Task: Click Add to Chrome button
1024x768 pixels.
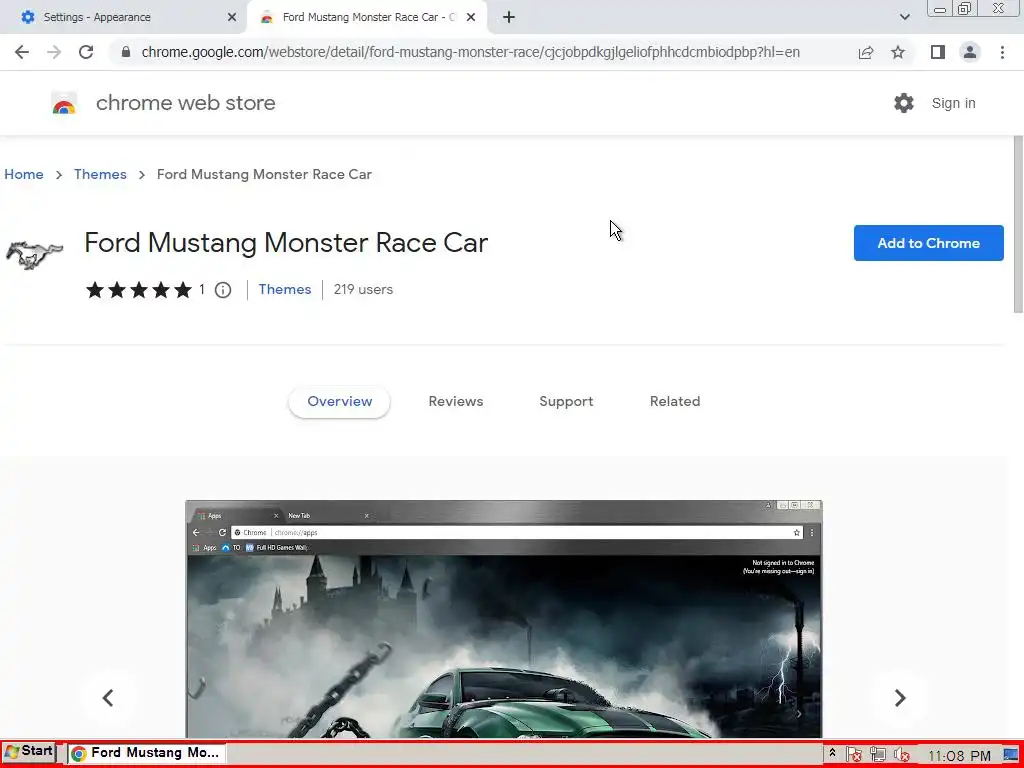Action: point(928,243)
